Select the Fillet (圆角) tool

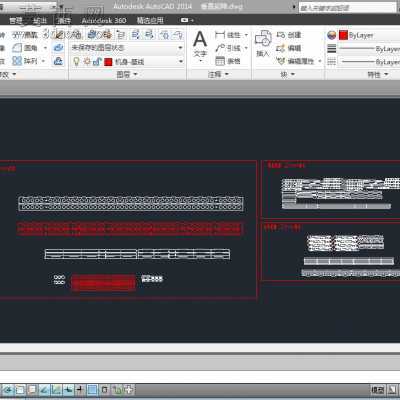(25, 48)
